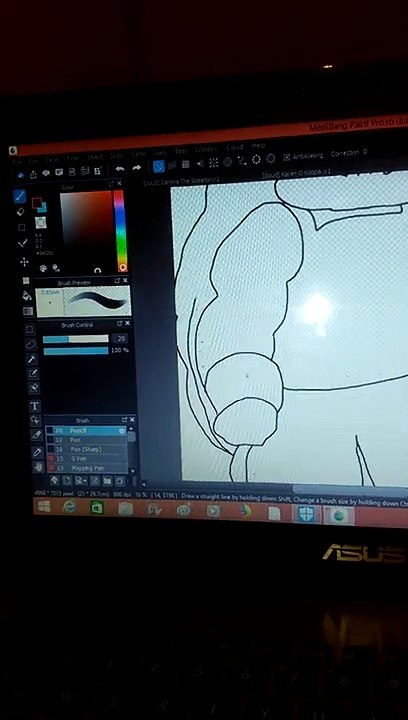Switch to the Karen O Koopa document tab

[x=296, y=174]
